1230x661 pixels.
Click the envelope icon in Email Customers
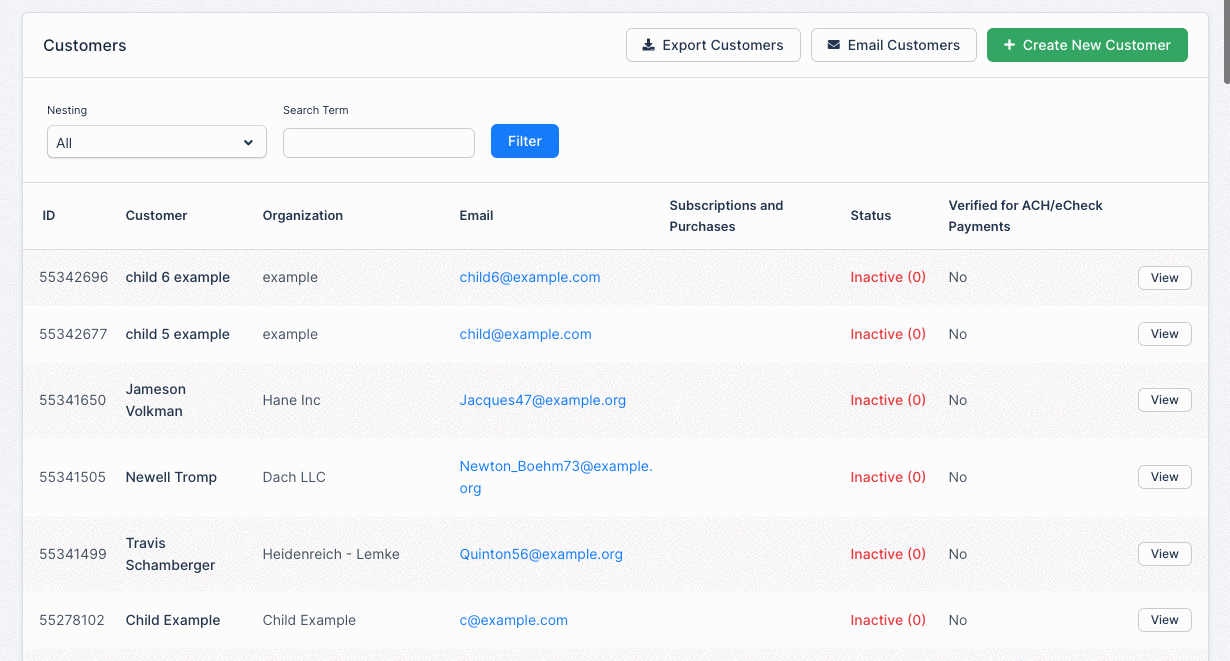tap(833, 45)
